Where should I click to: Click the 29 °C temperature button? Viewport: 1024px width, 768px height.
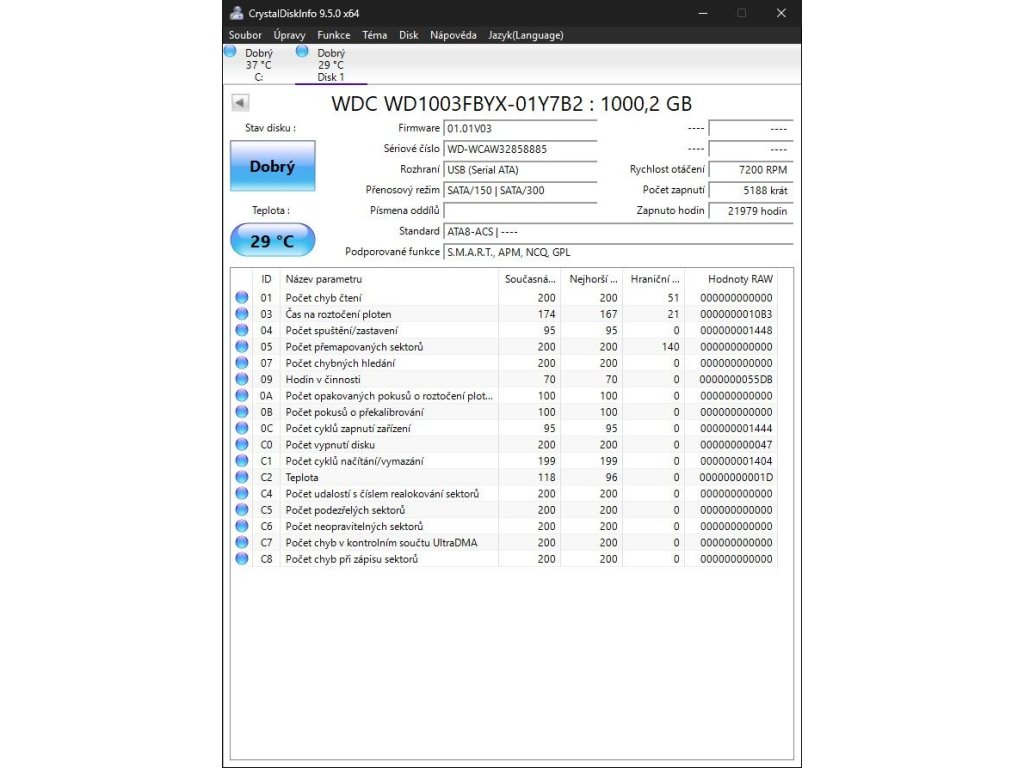(272, 241)
